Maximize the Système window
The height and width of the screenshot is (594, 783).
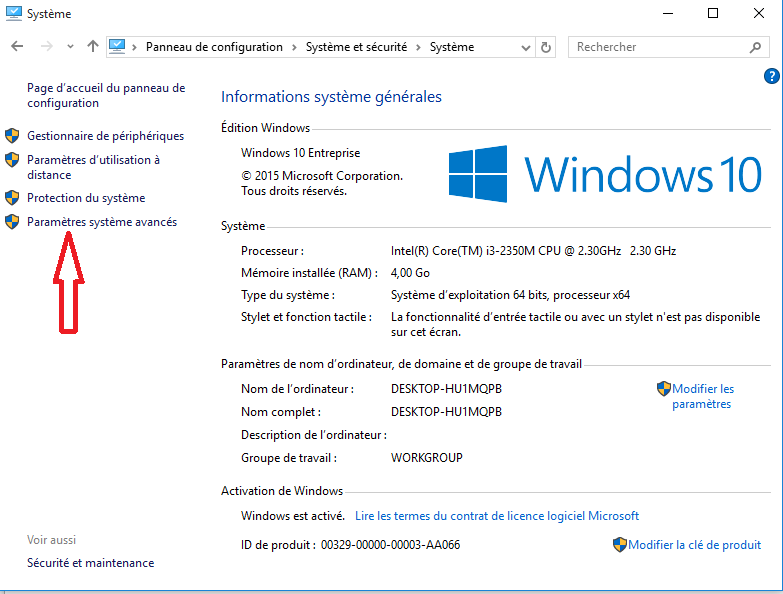(713, 13)
